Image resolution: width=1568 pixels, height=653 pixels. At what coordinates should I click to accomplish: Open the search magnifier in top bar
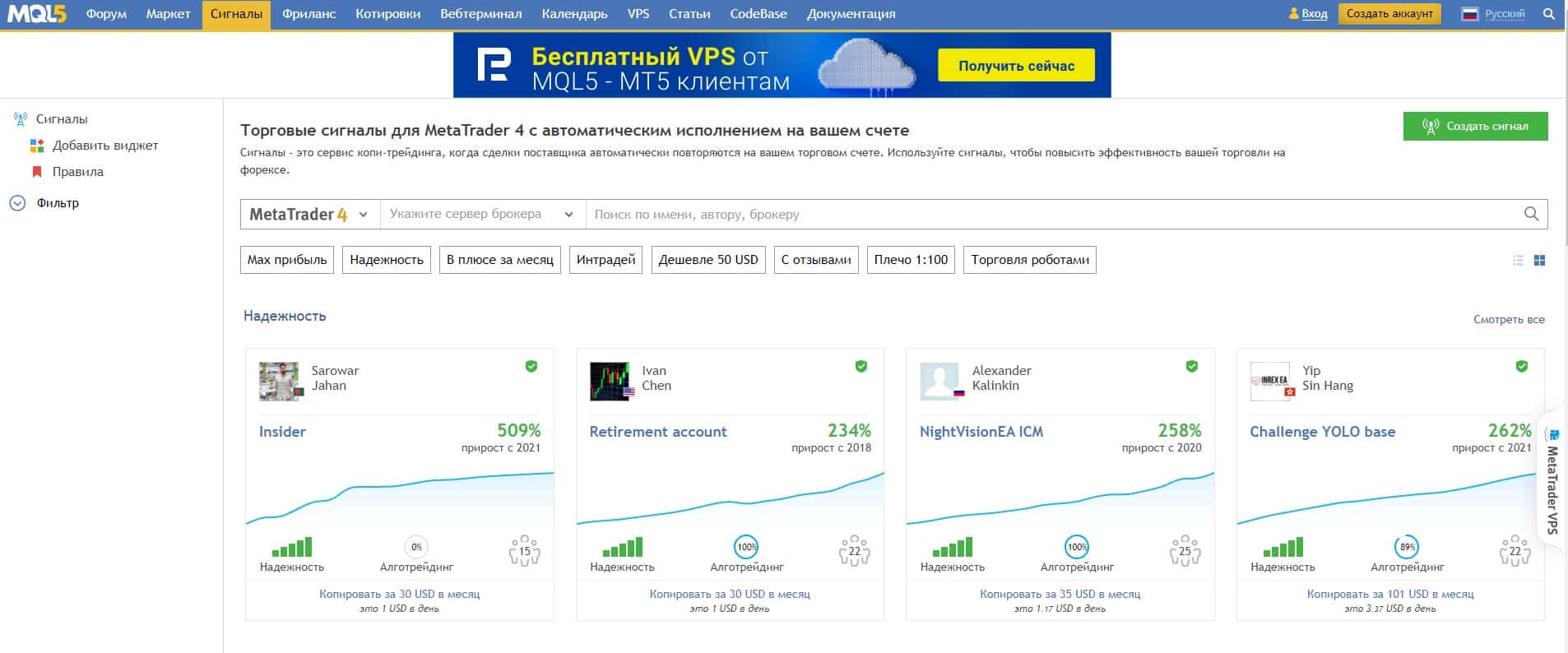[x=1548, y=14]
